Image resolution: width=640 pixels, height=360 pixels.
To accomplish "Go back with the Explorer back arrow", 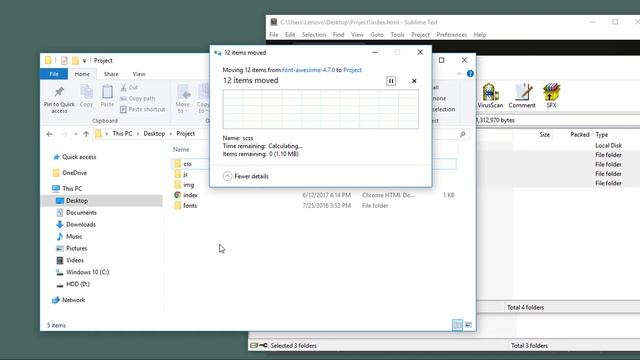I will [50, 134].
